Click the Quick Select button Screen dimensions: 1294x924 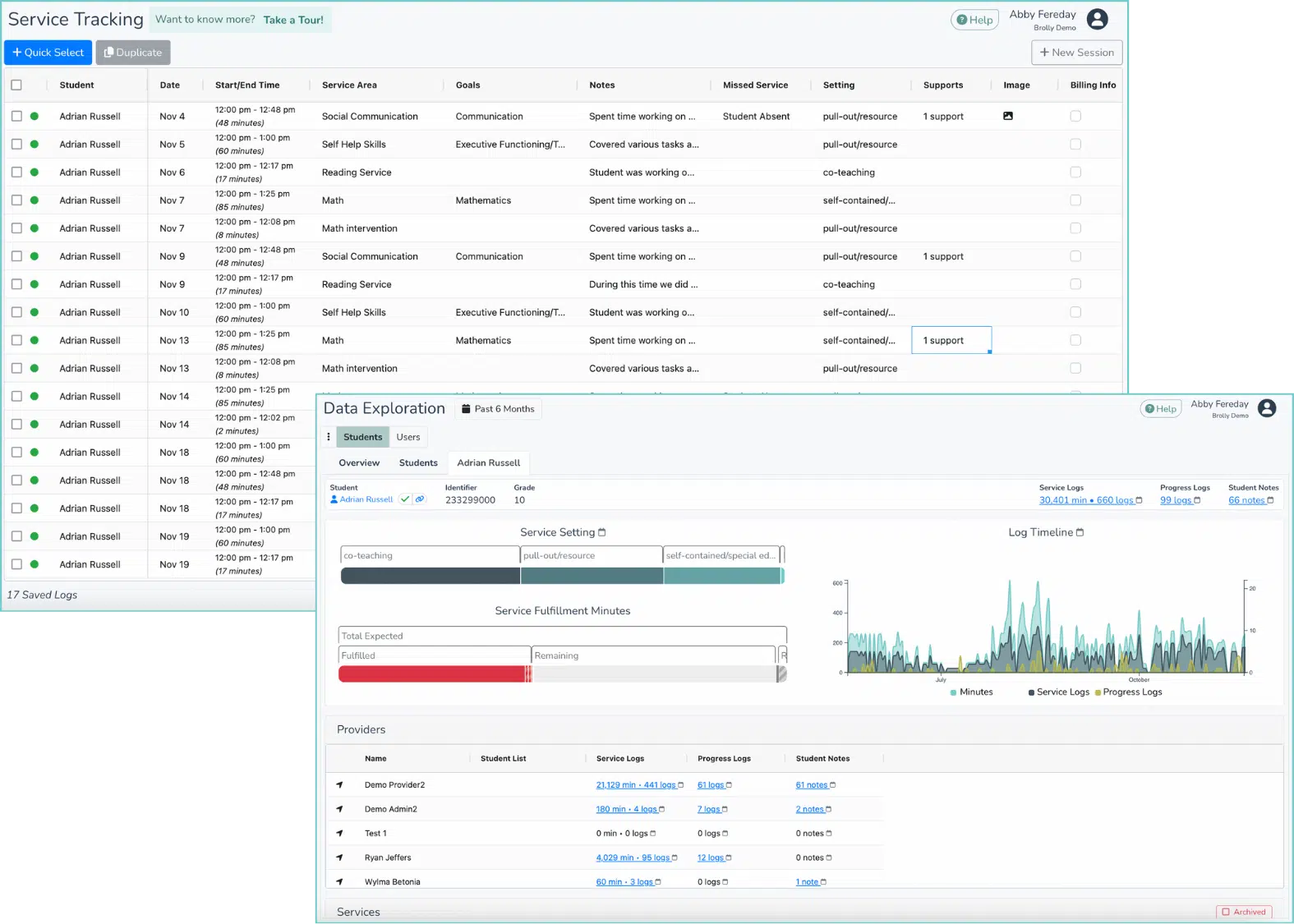(x=48, y=53)
